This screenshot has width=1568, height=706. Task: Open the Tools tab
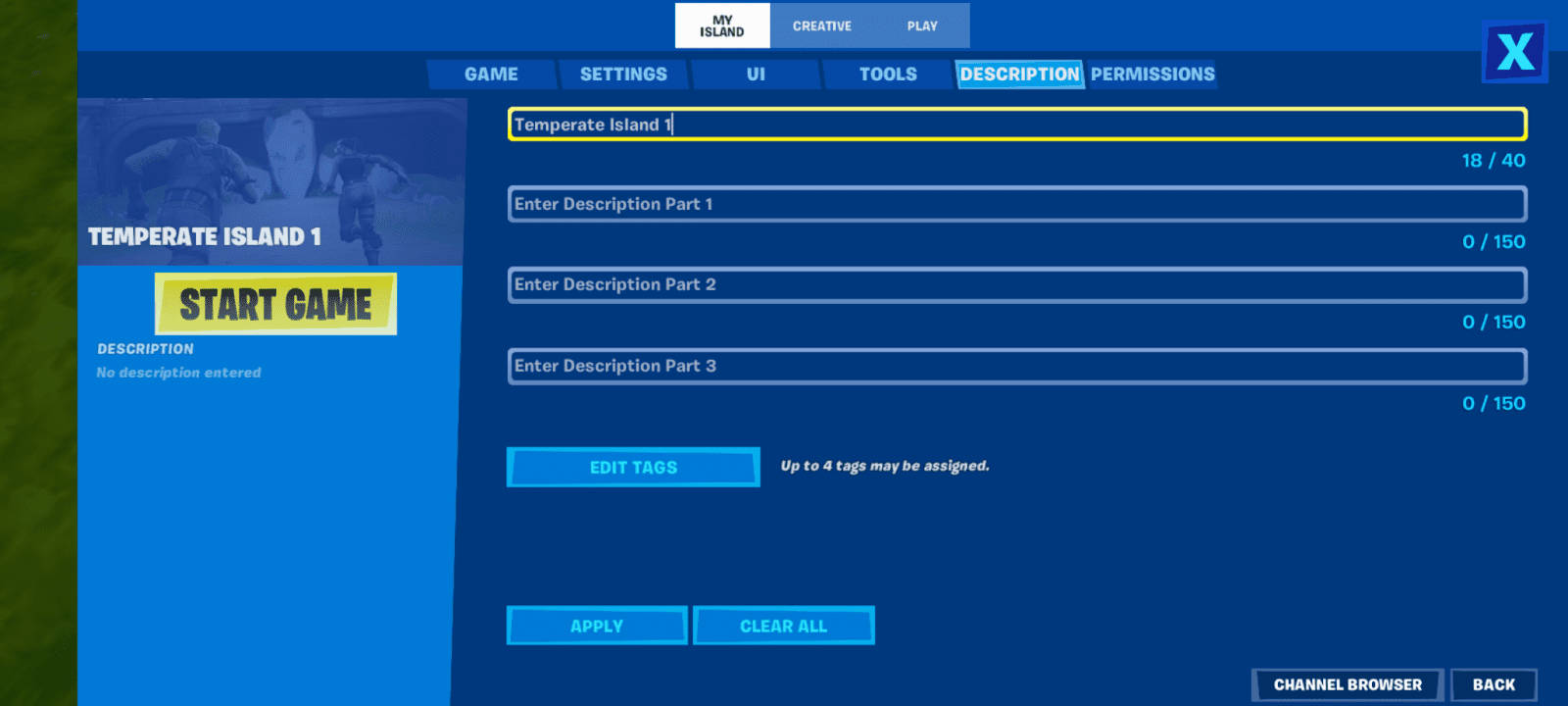pos(888,75)
